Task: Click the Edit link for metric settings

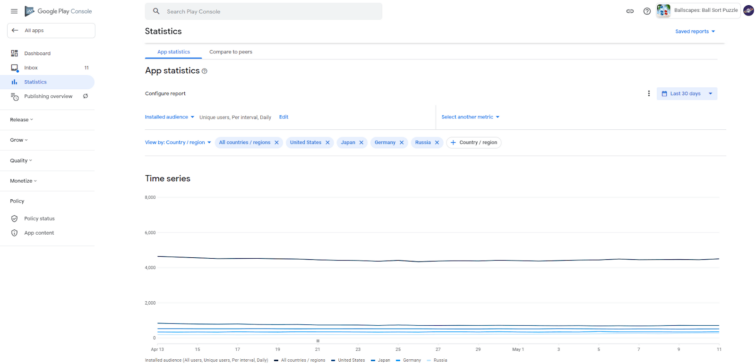Action: [x=284, y=117]
